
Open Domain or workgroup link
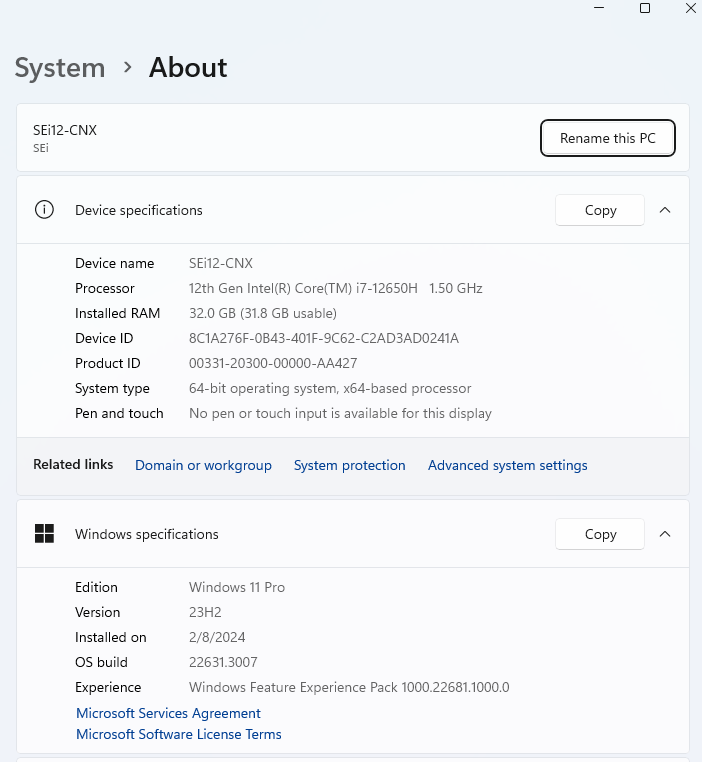tap(203, 465)
